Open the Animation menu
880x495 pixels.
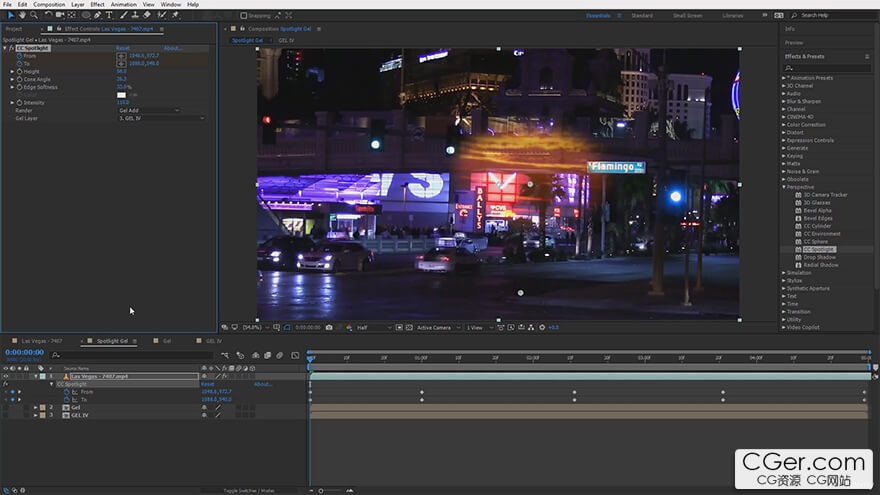tap(123, 4)
